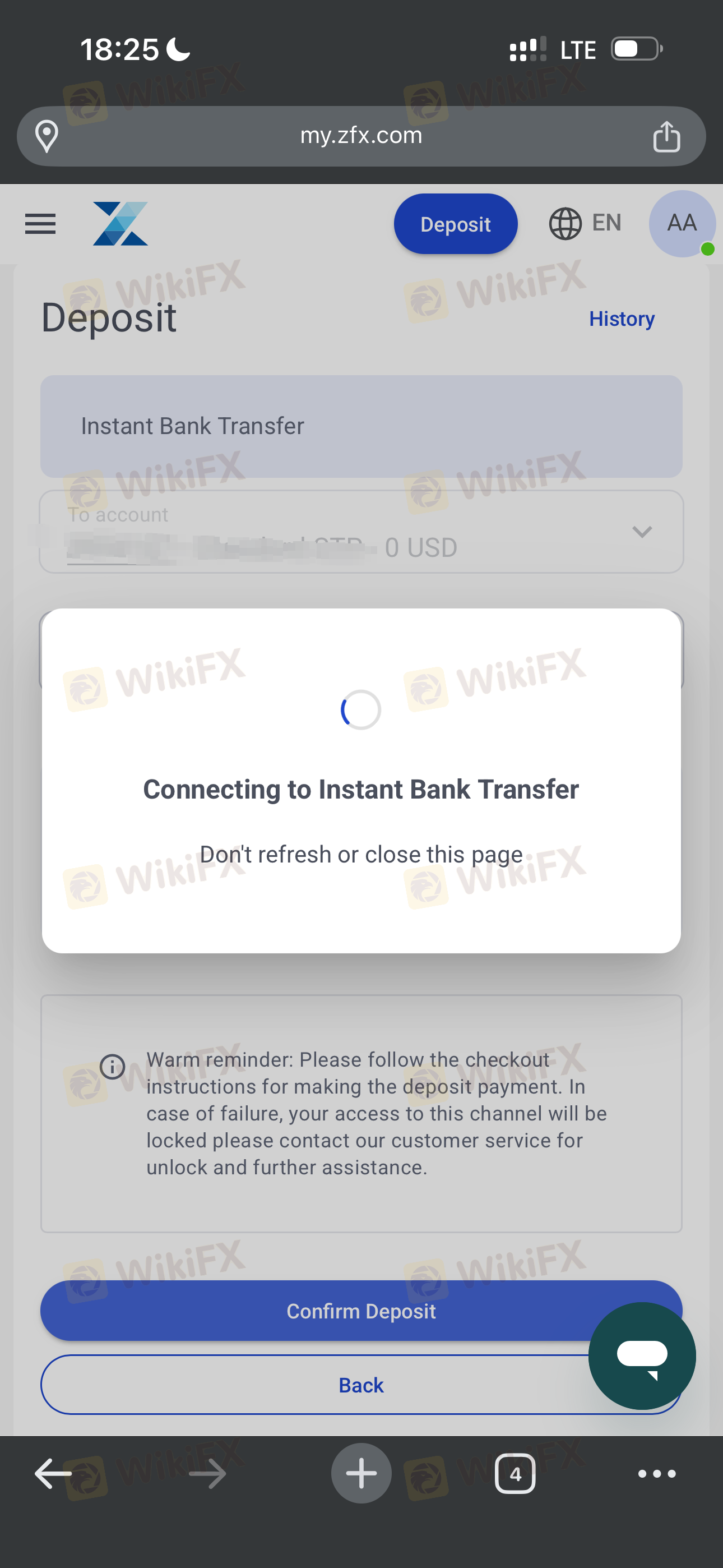Select the EN language option

[607, 223]
